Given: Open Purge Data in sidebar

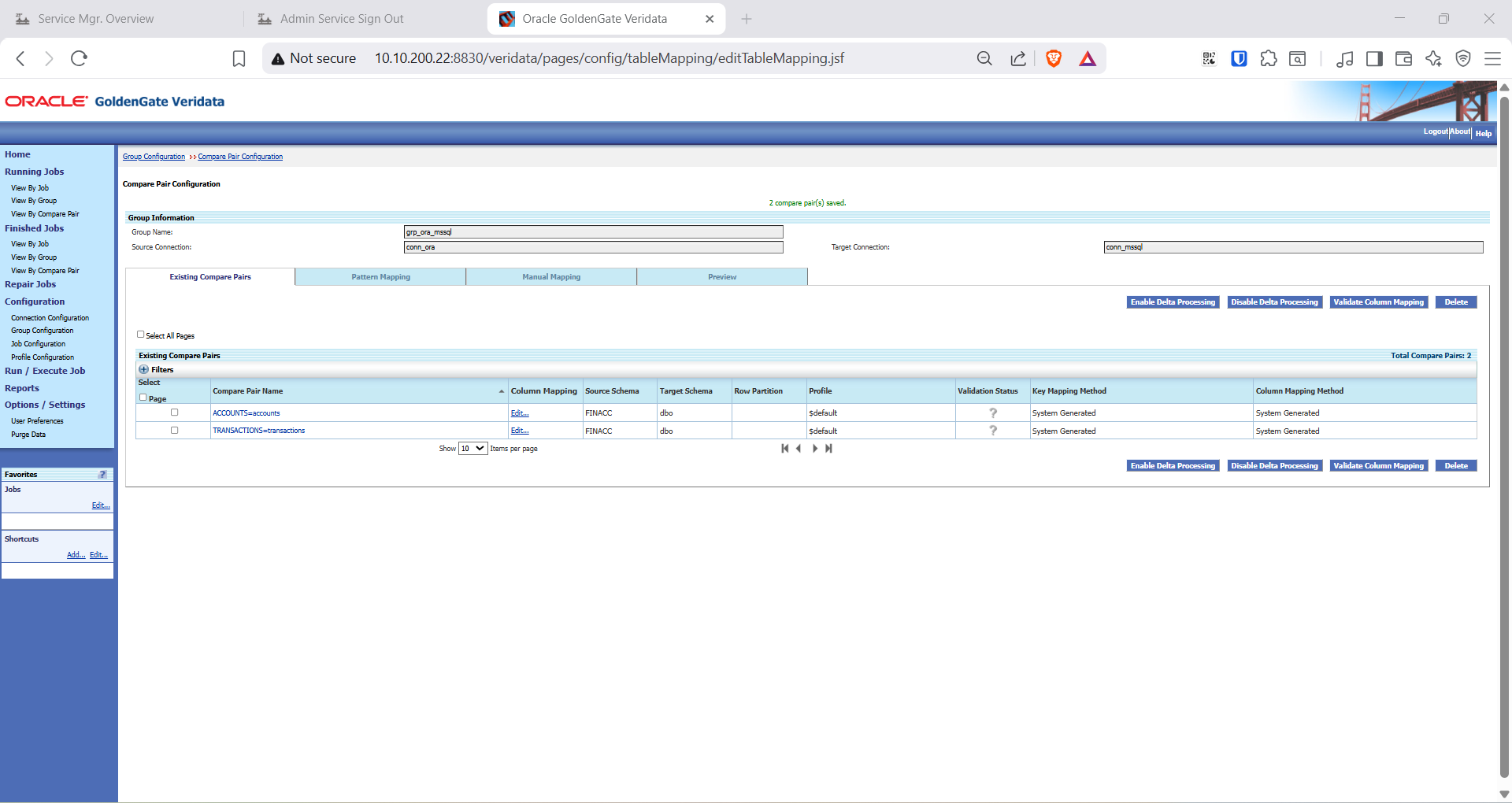Looking at the screenshot, I should tap(28, 435).
